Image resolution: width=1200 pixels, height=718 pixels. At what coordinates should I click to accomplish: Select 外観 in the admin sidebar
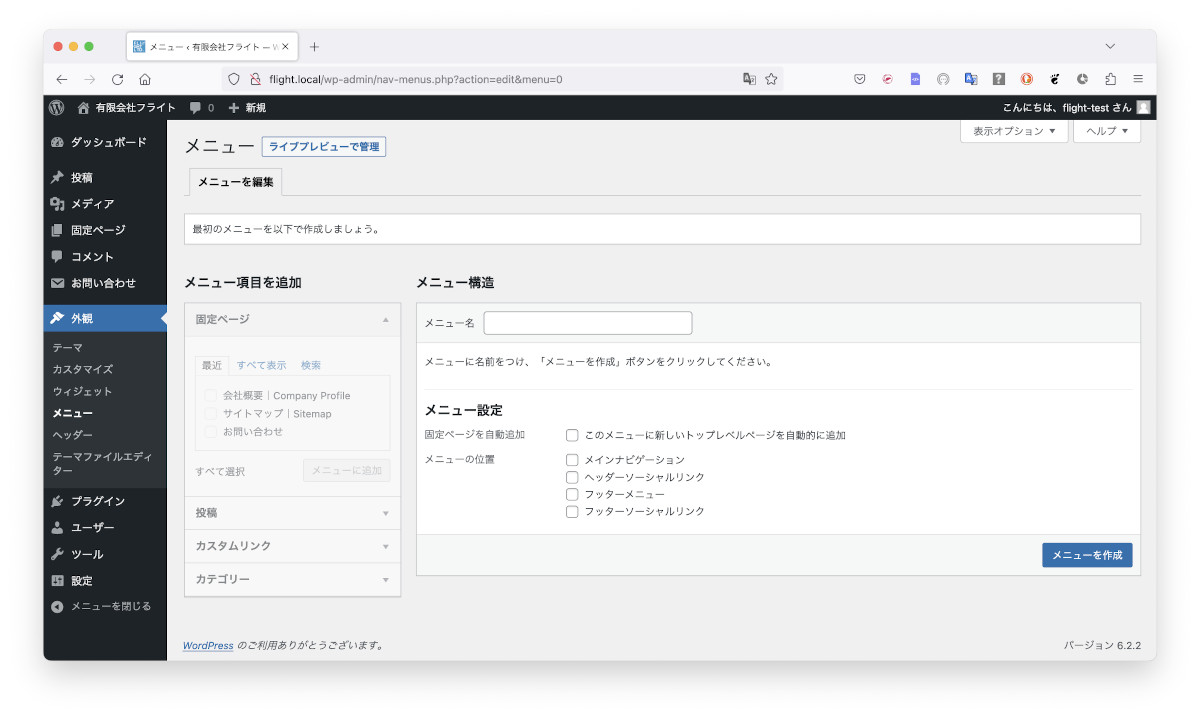[105, 319]
